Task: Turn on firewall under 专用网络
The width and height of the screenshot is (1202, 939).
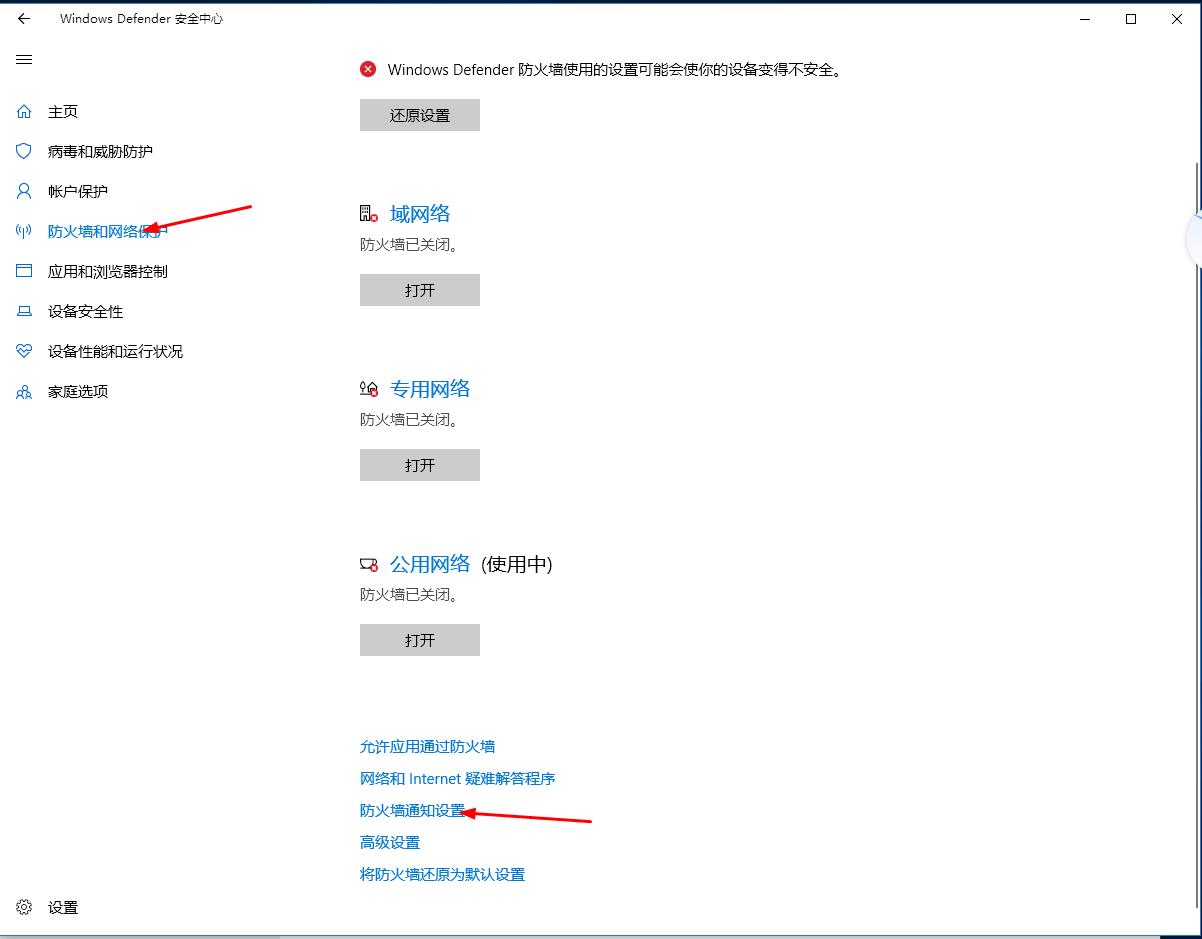Action: 420,465
